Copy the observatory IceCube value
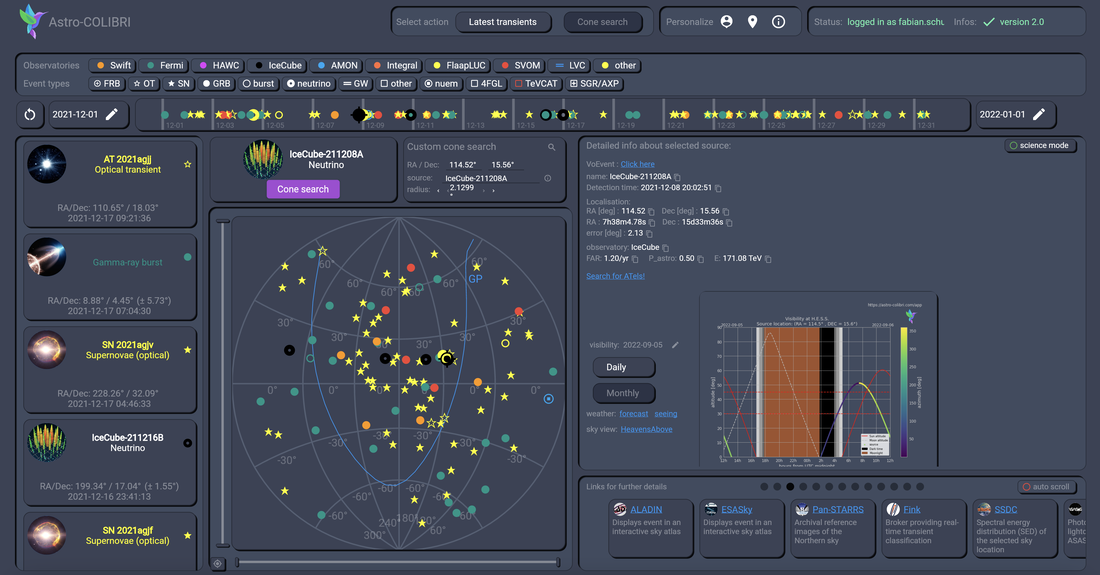 point(665,248)
